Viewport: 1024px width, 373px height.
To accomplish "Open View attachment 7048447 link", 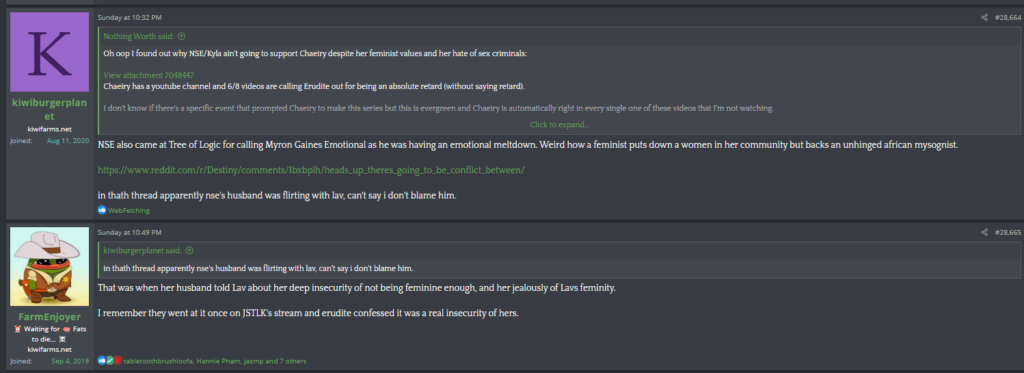I will 149,75.
